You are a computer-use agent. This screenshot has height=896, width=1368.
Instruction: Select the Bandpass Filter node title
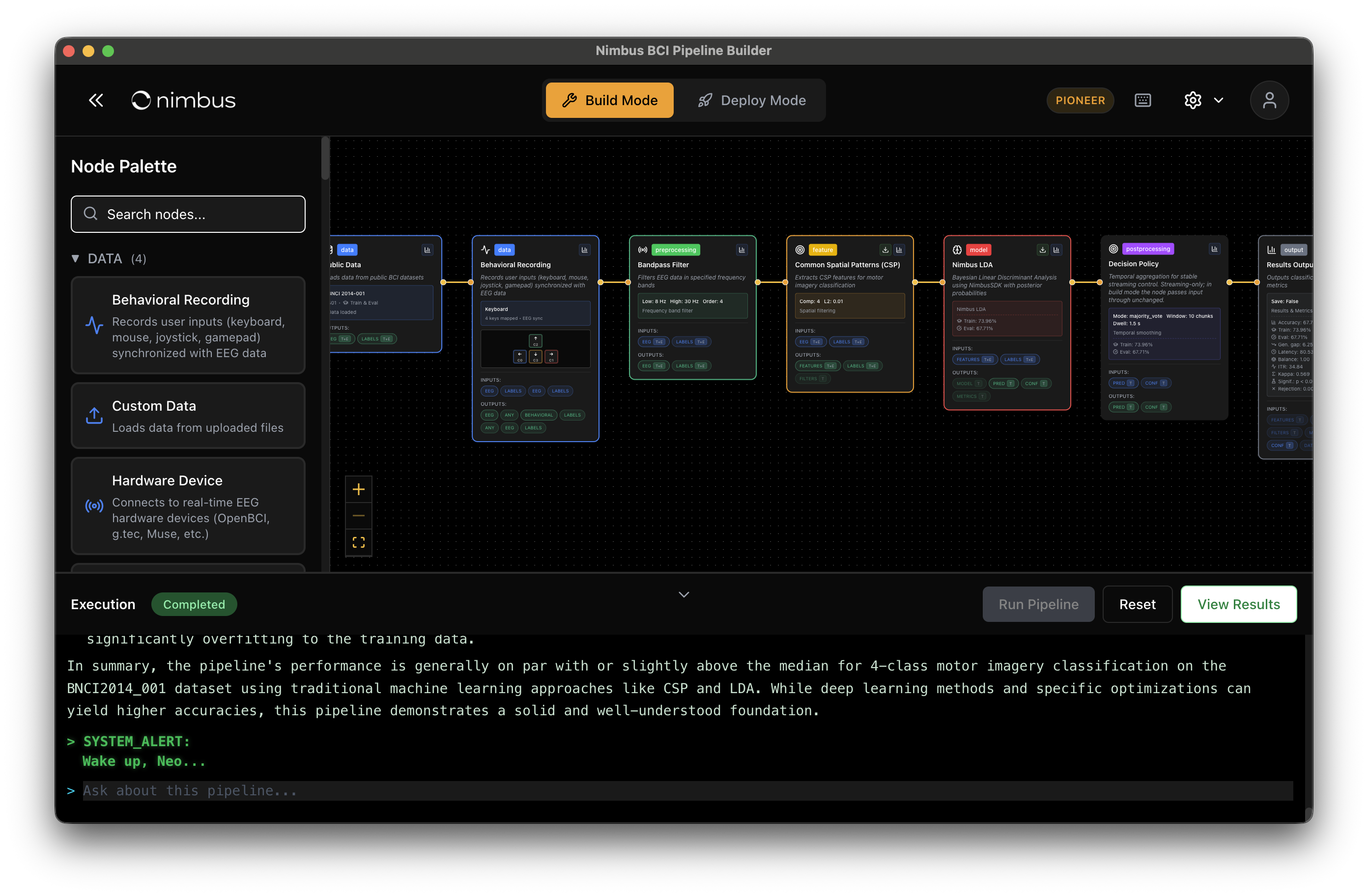click(663, 265)
